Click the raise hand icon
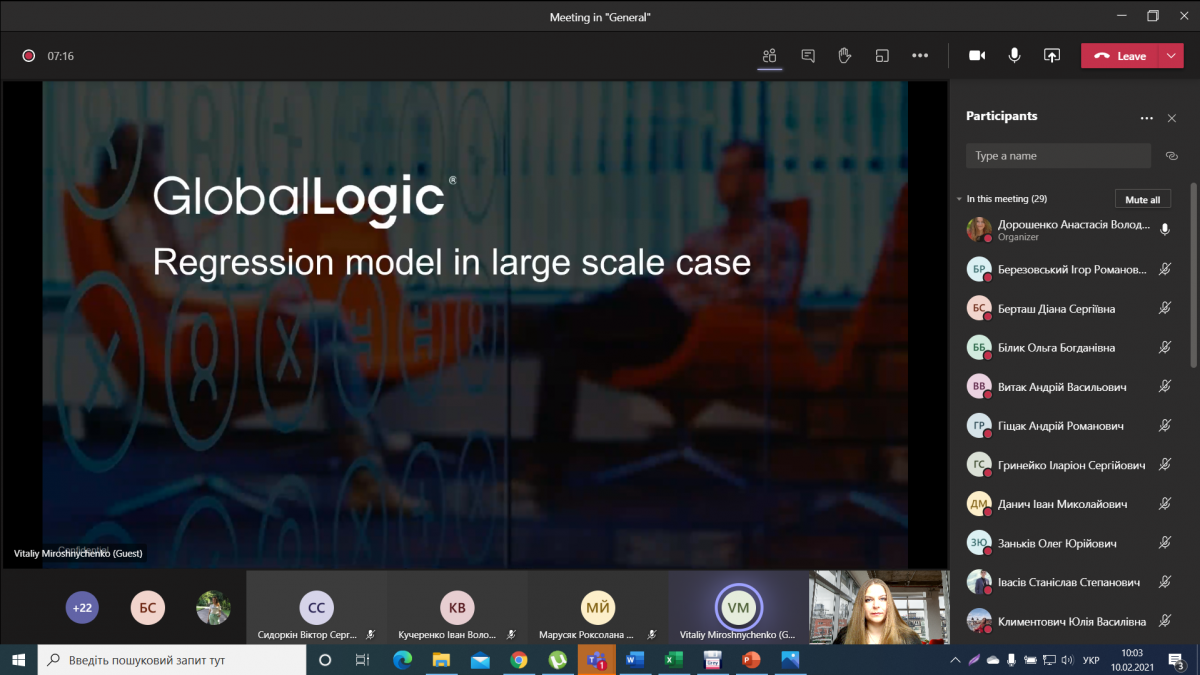 point(845,56)
